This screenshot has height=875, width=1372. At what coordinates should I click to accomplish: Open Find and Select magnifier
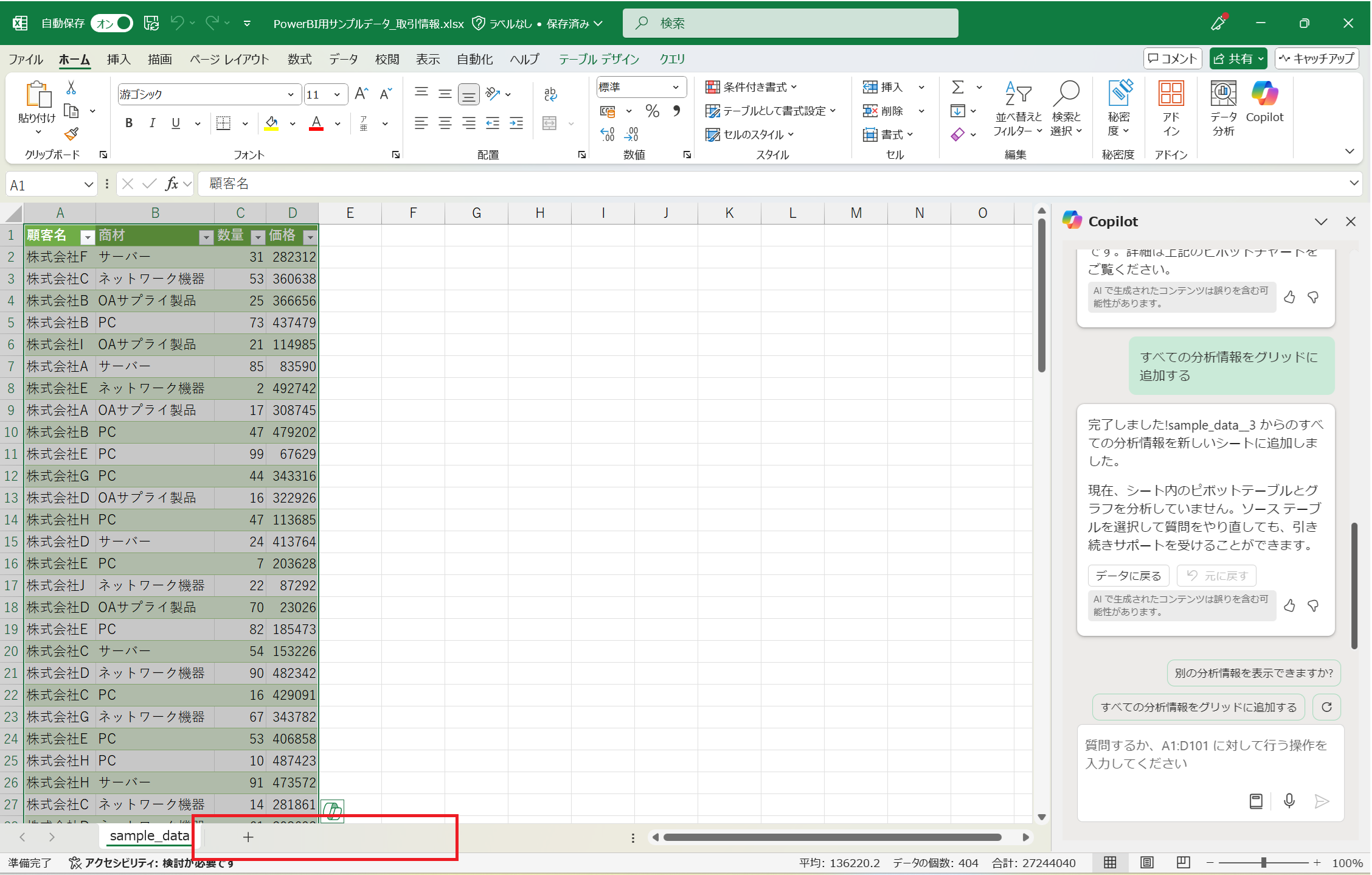1066,109
